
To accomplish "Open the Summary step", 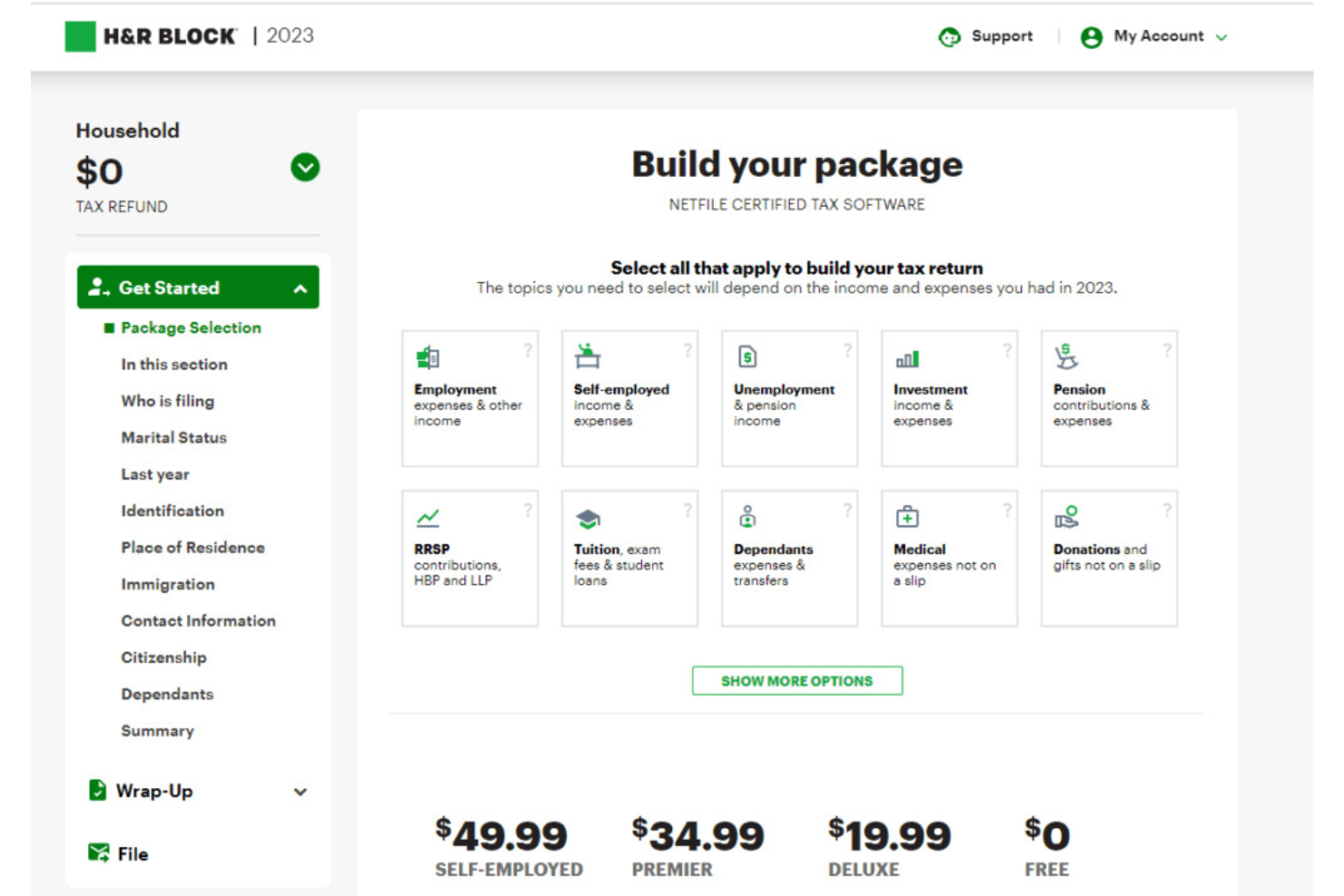I will (158, 731).
